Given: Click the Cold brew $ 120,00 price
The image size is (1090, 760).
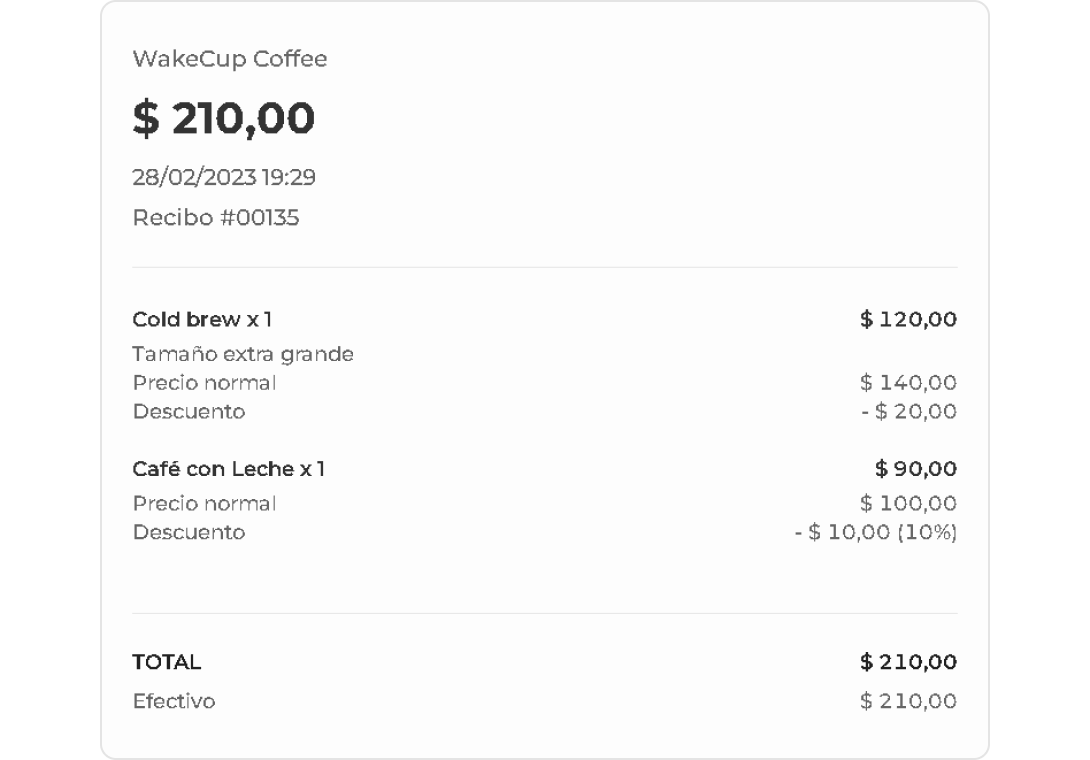Looking at the screenshot, I should (x=908, y=320).
